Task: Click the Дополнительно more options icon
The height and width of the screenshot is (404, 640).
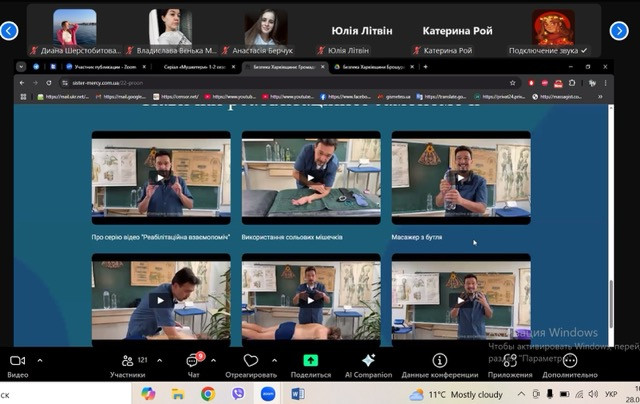Action: coord(570,360)
